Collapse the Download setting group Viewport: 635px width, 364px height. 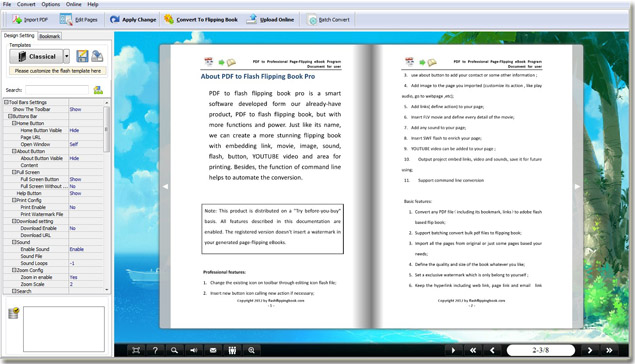pyautogui.click(x=14, y=221)
